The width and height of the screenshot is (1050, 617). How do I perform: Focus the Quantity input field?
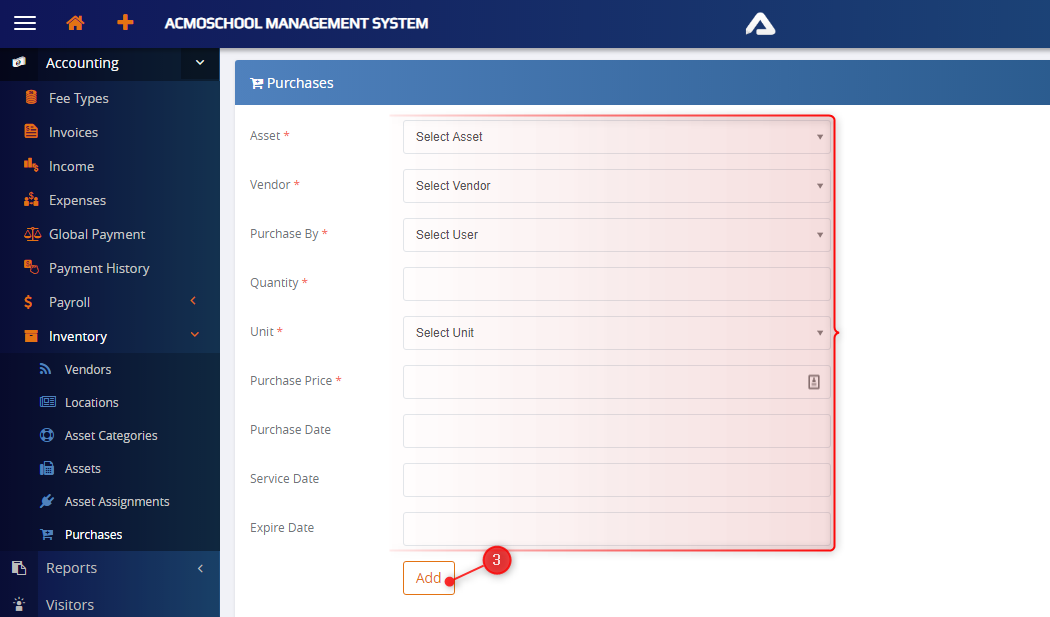[616, 284]
